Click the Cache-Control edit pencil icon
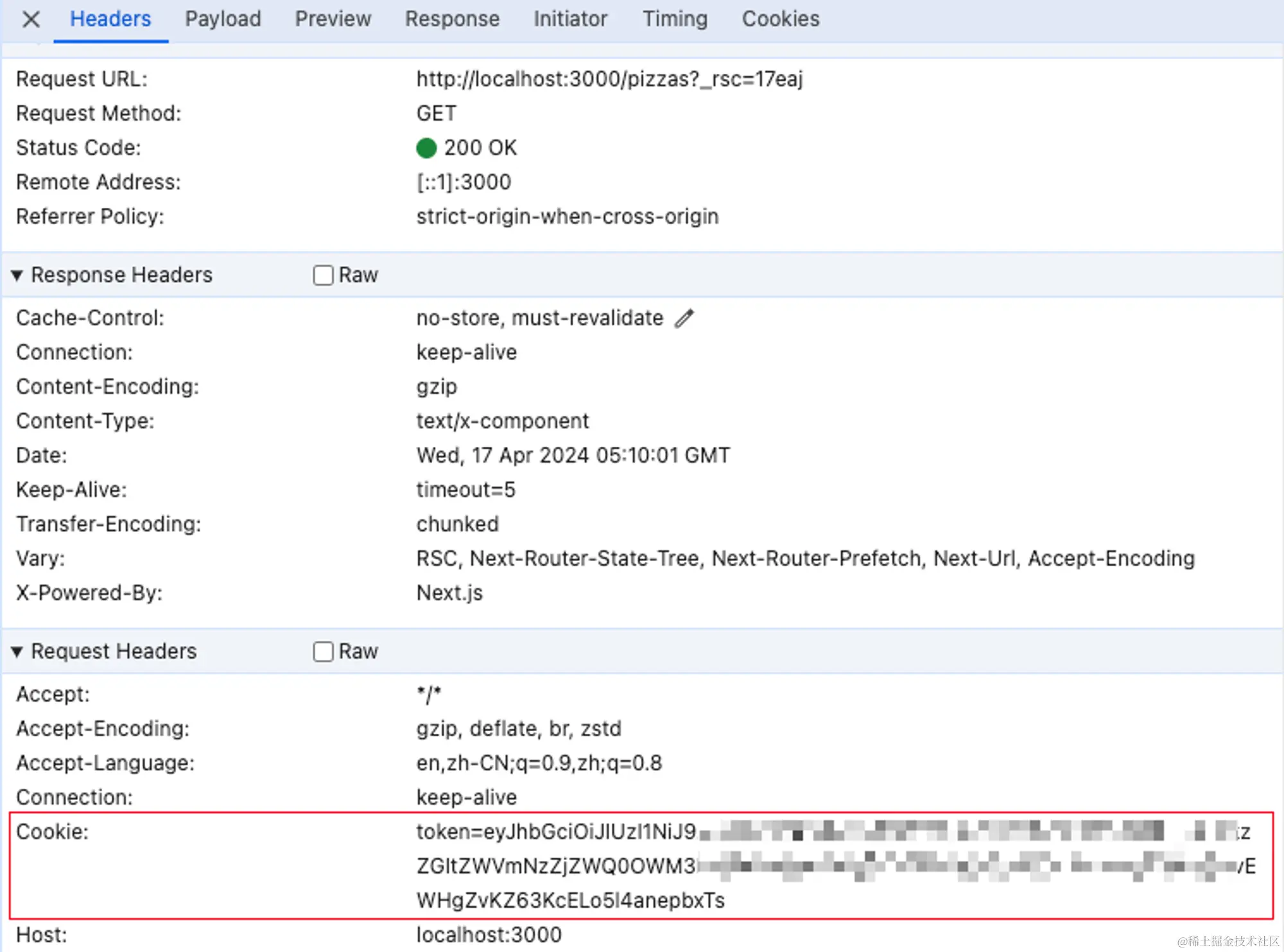Image resolution: width=1284 pixels, height=952 pixels. pos(684,318)
